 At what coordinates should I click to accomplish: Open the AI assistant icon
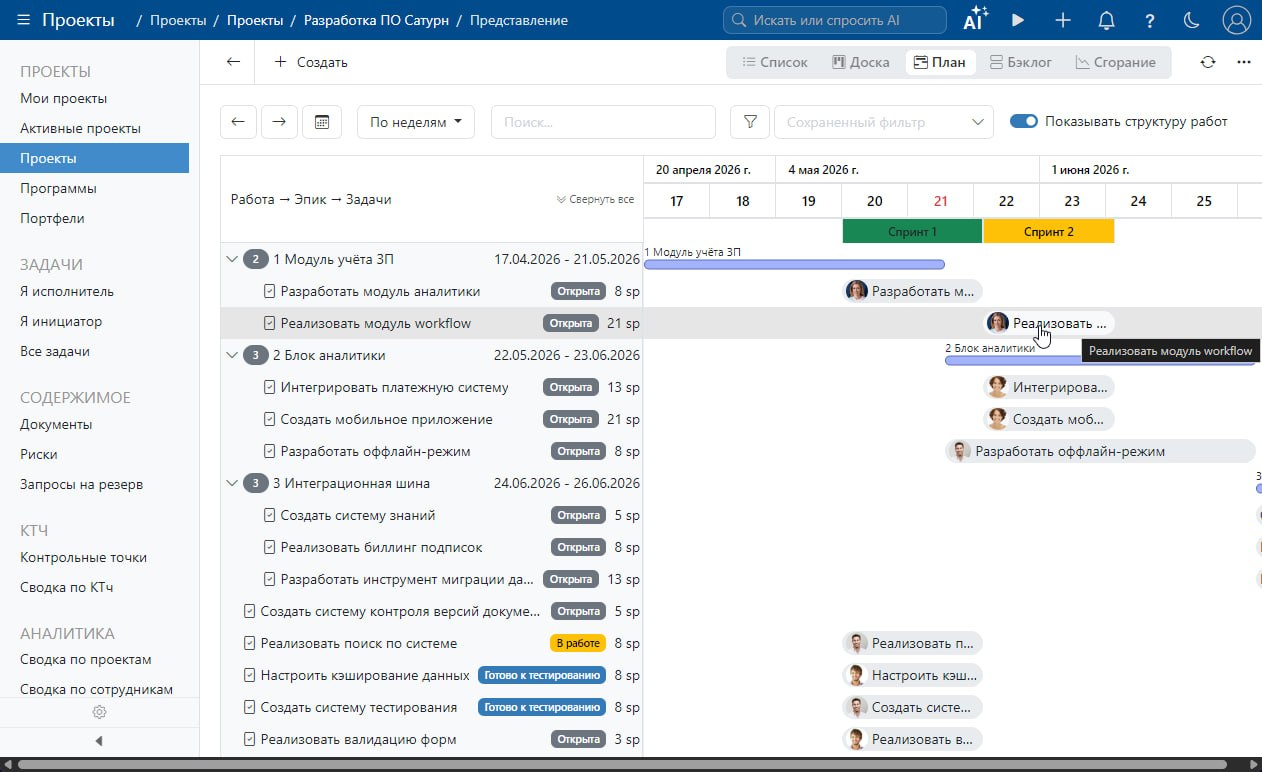coord(975,20)
